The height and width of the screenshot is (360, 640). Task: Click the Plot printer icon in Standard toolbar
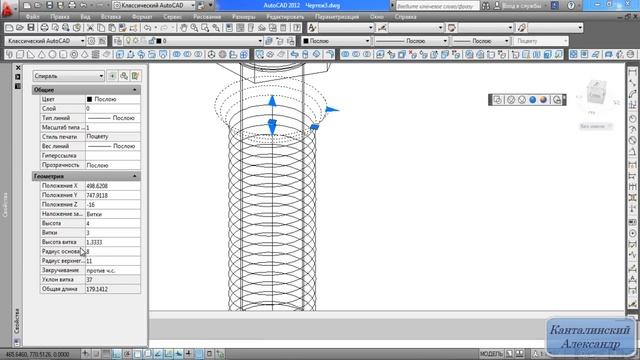(x=44, y=28)
